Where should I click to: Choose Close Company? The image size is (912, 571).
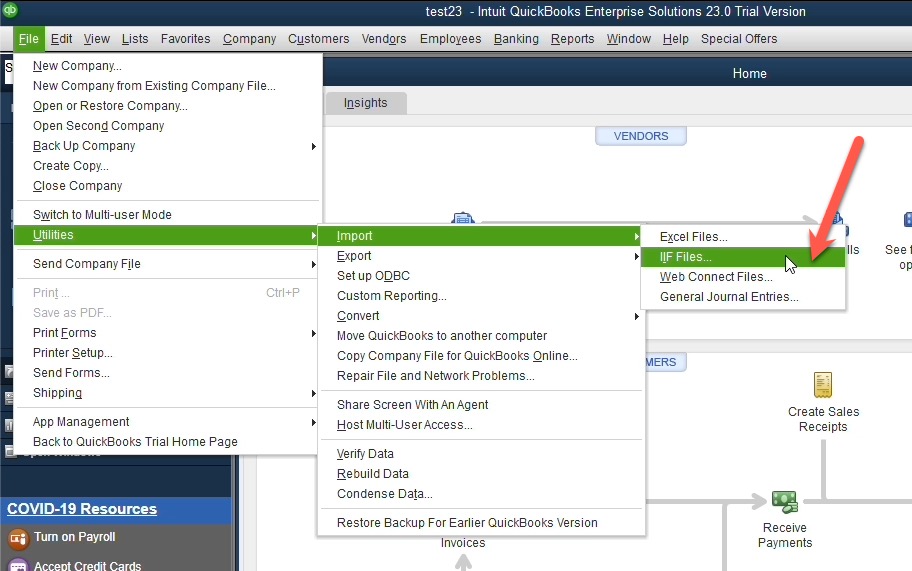coord(168,186)
